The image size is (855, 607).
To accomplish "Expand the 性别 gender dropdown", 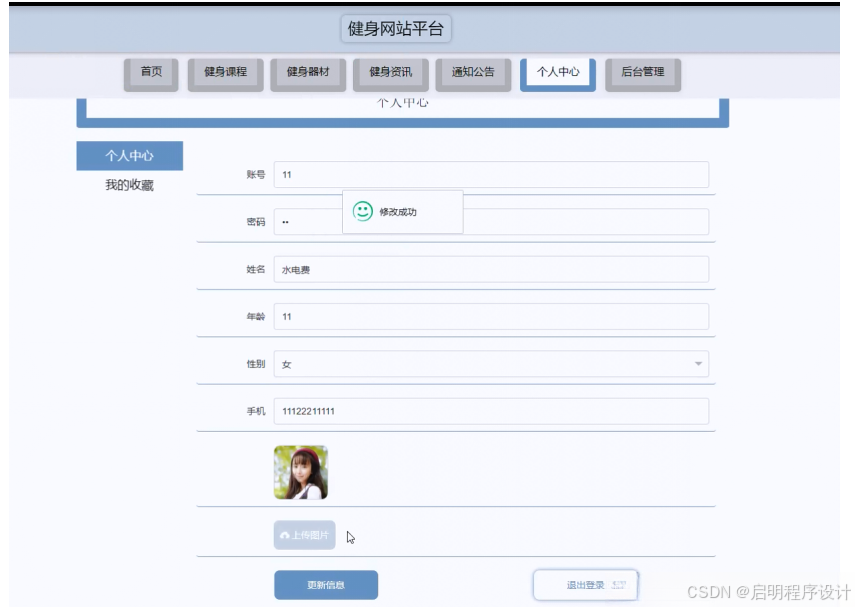I will (x=490, y=363).
